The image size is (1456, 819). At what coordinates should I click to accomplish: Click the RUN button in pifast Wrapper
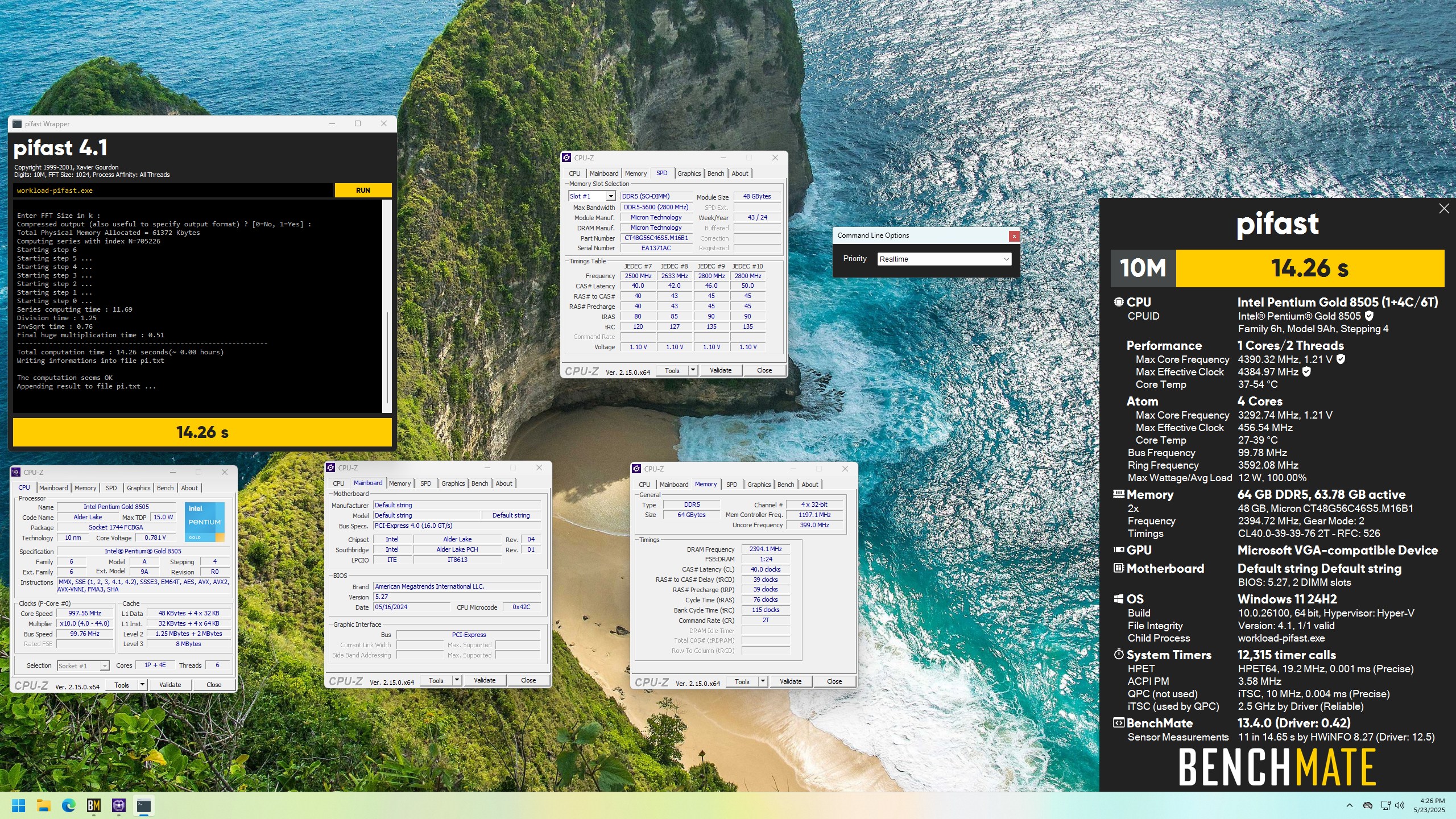tap(363, 191)
